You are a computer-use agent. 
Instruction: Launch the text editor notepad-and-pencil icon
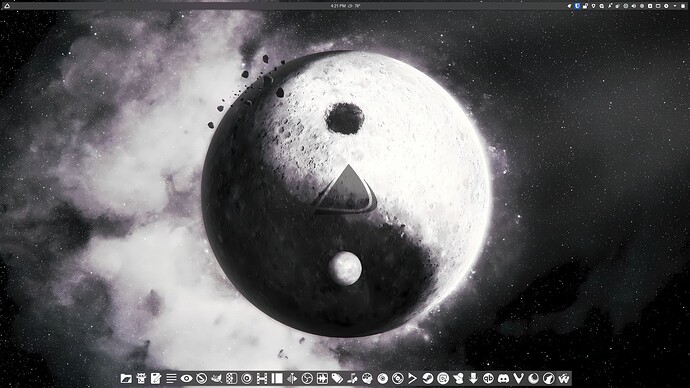(156, 378)
